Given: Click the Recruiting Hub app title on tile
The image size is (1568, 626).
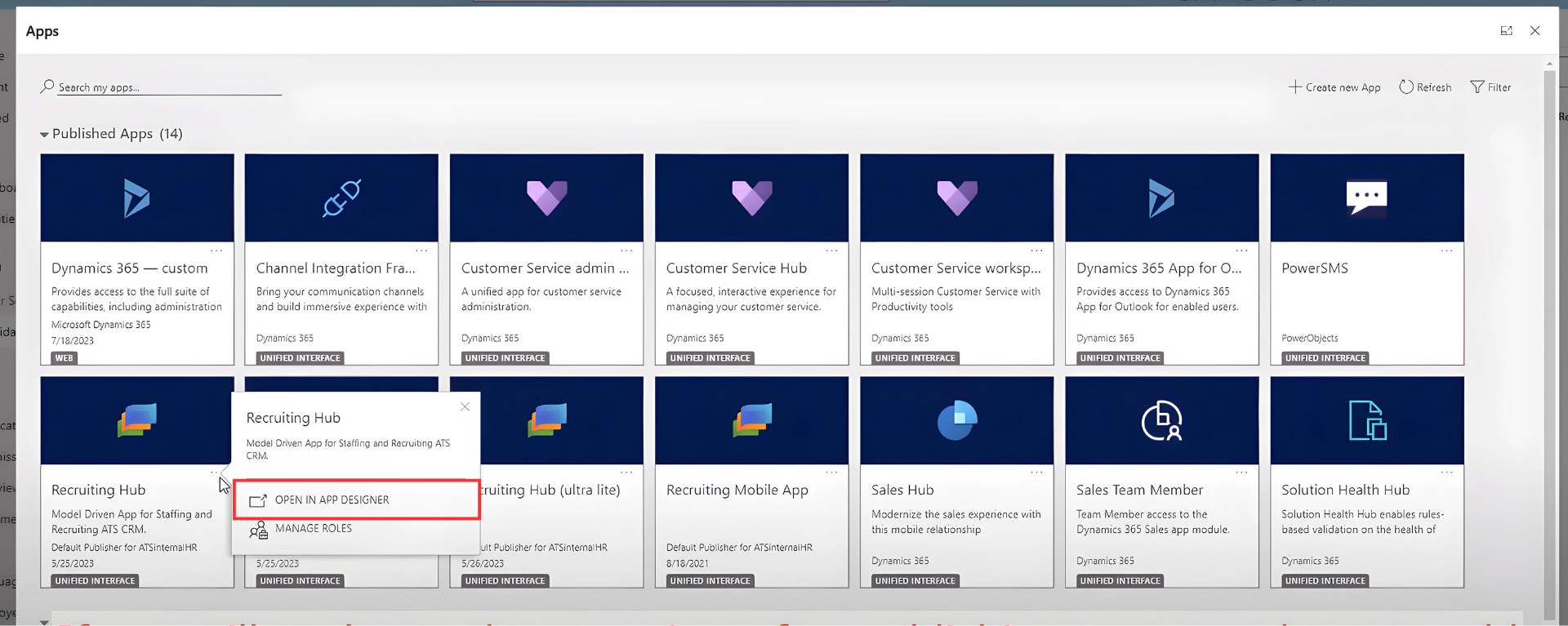Looking at the screenshot, I should click(98, 490).
